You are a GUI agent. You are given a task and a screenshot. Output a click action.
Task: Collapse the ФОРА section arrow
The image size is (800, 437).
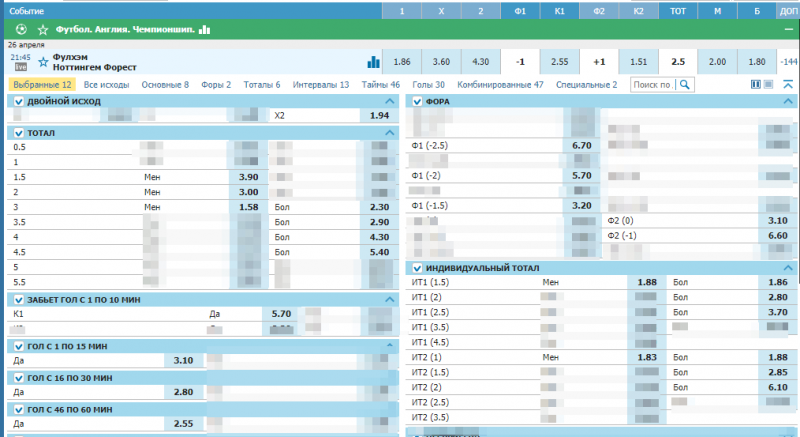(788, 102)
